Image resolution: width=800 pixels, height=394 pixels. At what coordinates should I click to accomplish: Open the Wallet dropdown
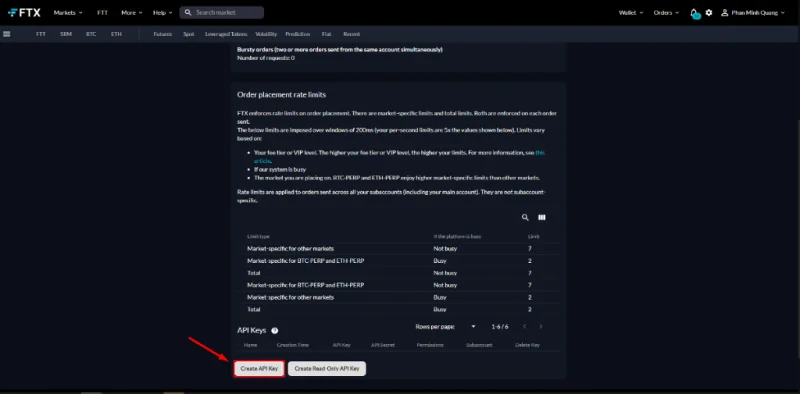(631, 13)
